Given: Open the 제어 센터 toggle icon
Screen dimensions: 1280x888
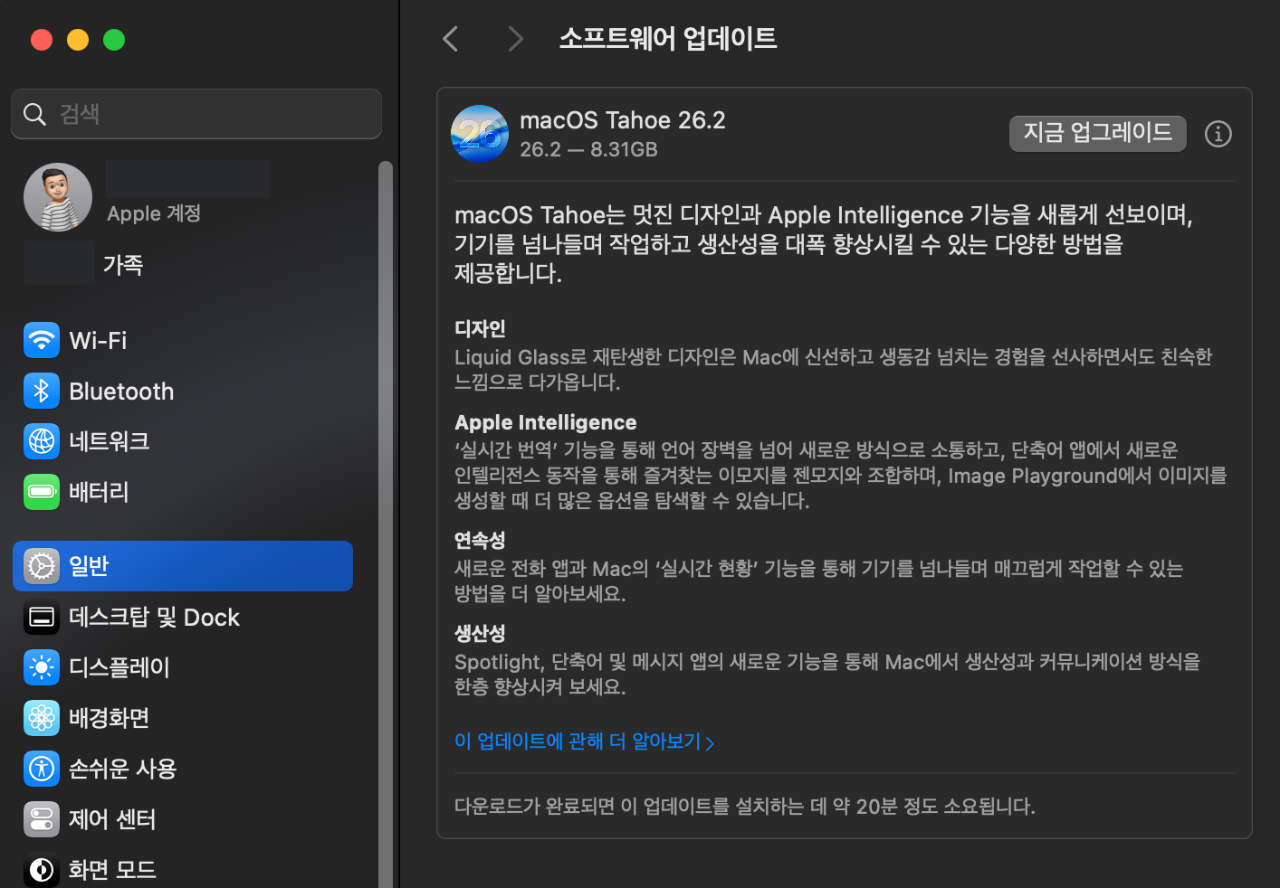Looking at the screenshot, I should coord(41,820).
